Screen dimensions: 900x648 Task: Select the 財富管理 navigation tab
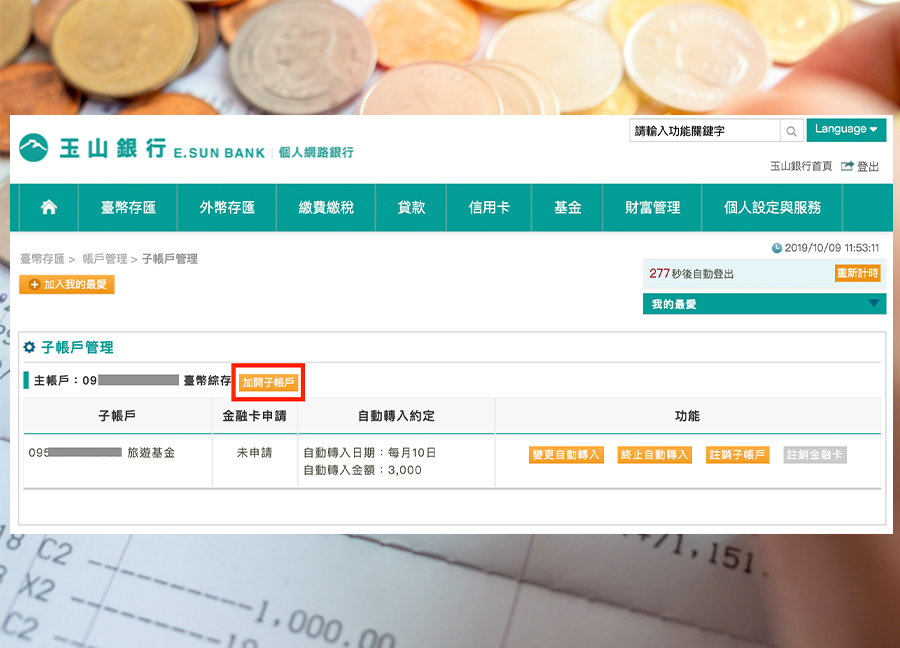coord(655,207)
